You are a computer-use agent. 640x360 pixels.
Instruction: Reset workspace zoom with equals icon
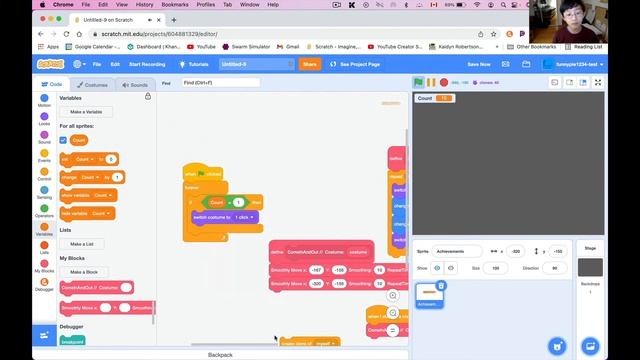coord(393,330)
